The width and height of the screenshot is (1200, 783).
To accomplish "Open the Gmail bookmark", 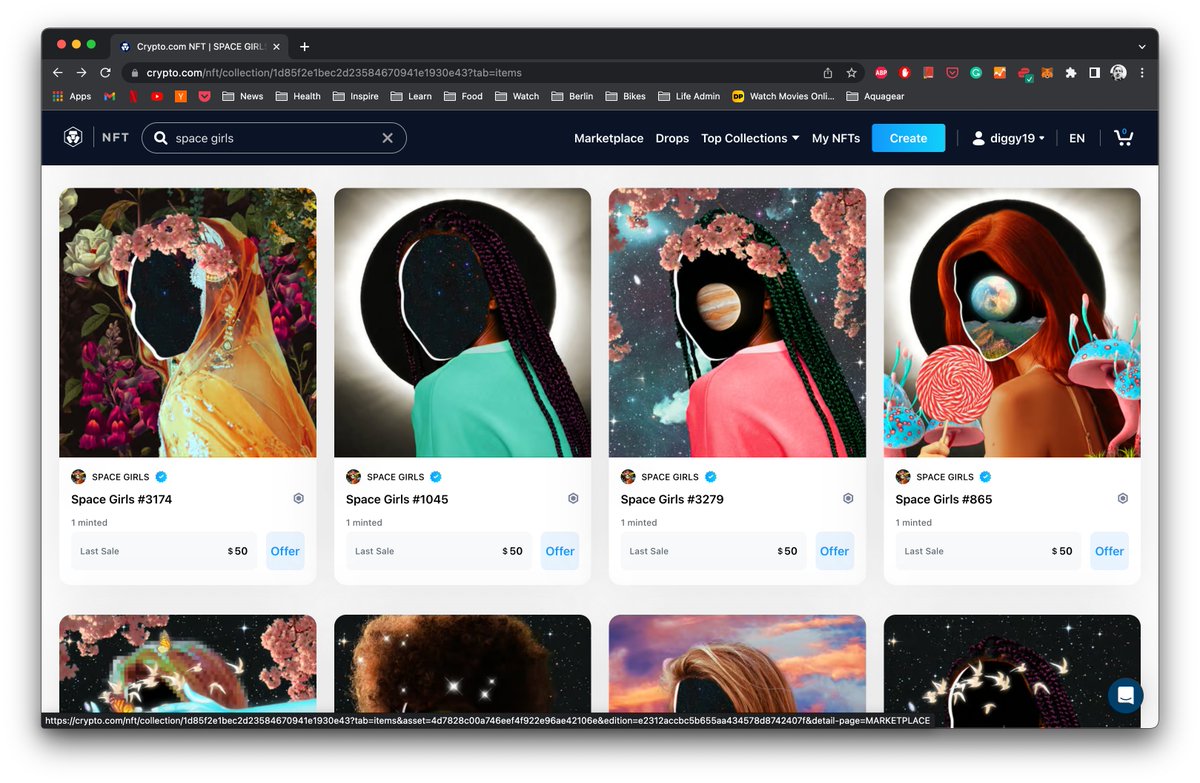I will point(109,96).
